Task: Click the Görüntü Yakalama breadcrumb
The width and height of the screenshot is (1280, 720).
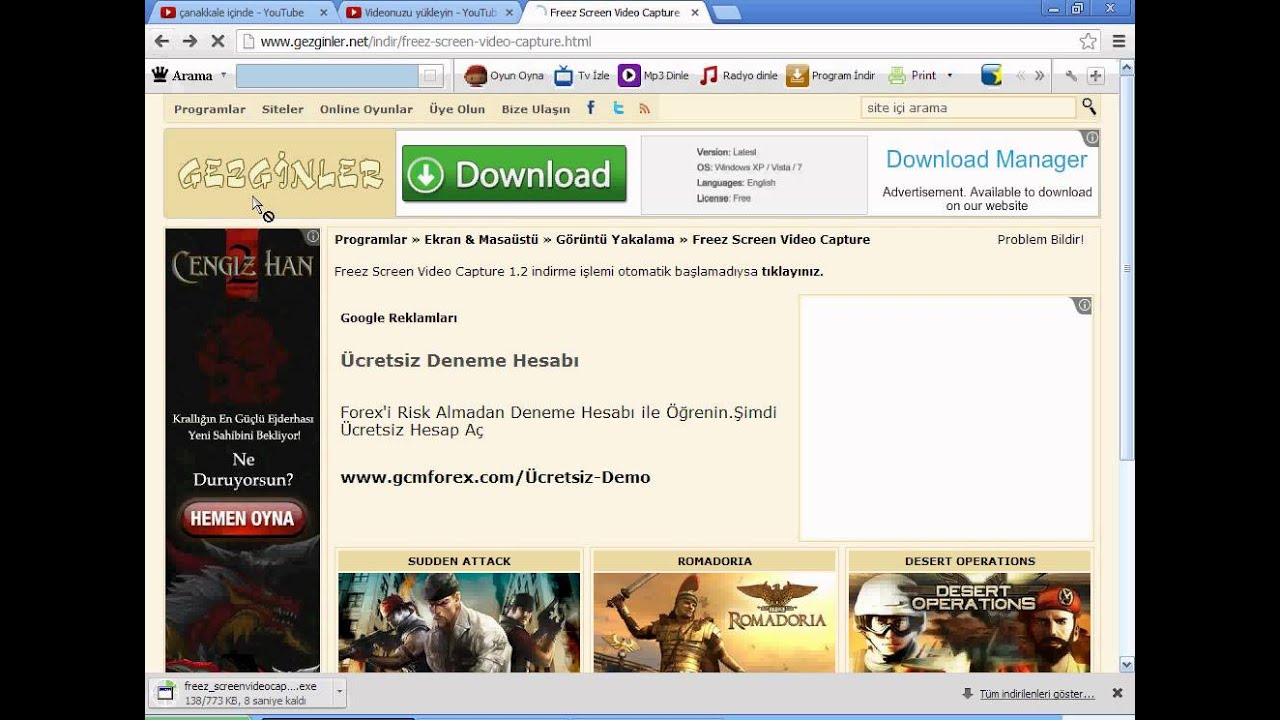Action: click(x=615, y=239)
